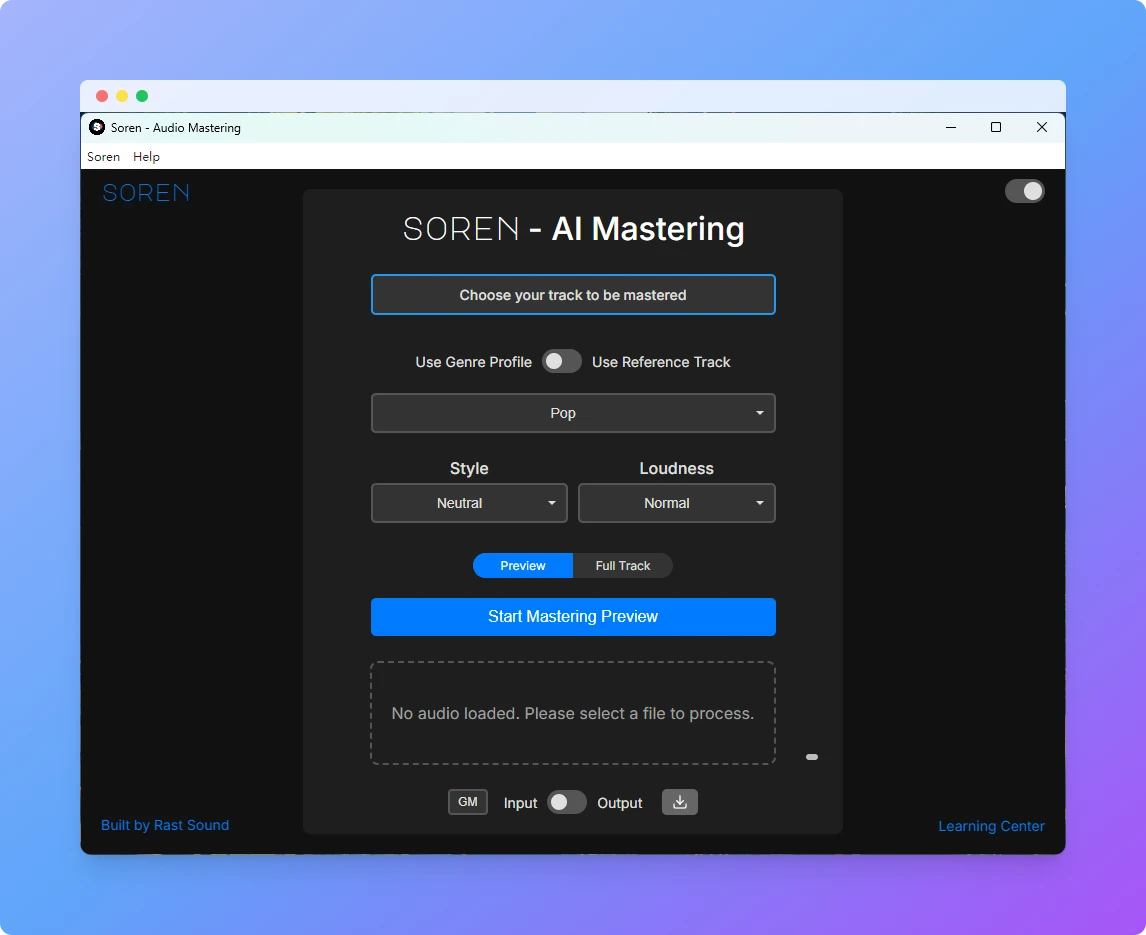Open the Learning Center link
Viewport: 1146px width, 935px height.
pyautogui.click(x=990, y=826)
